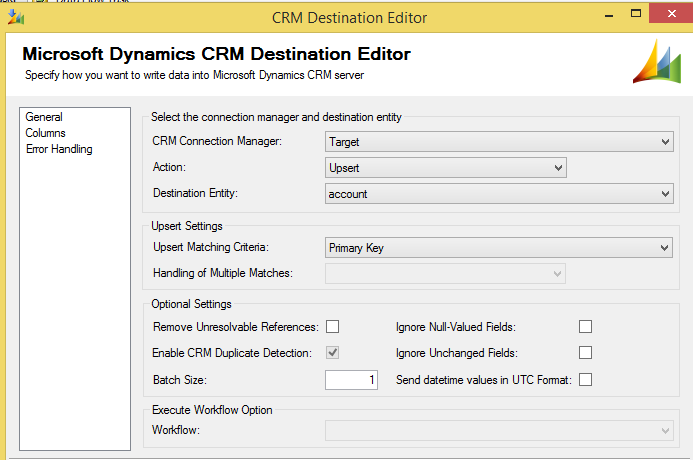This screenshot has height=460, width=693.
Task: Tick the Ignore Unchanged Fields checkbox
Action: point(586,353)
